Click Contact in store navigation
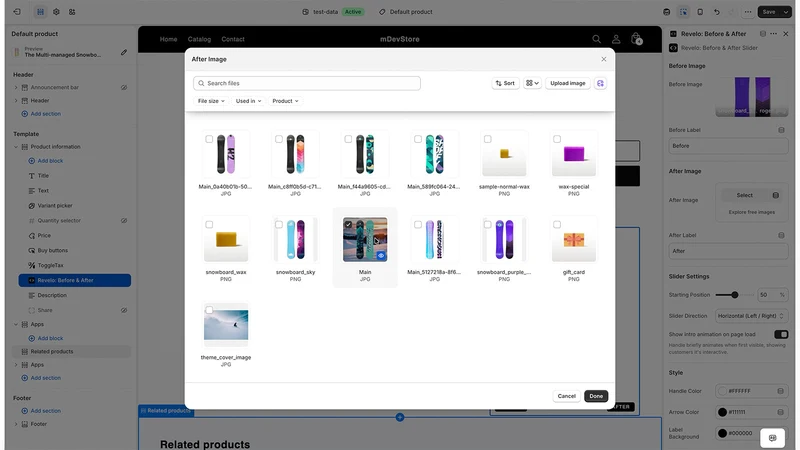Screen dimensions: 800x450 tap(233, 39)
